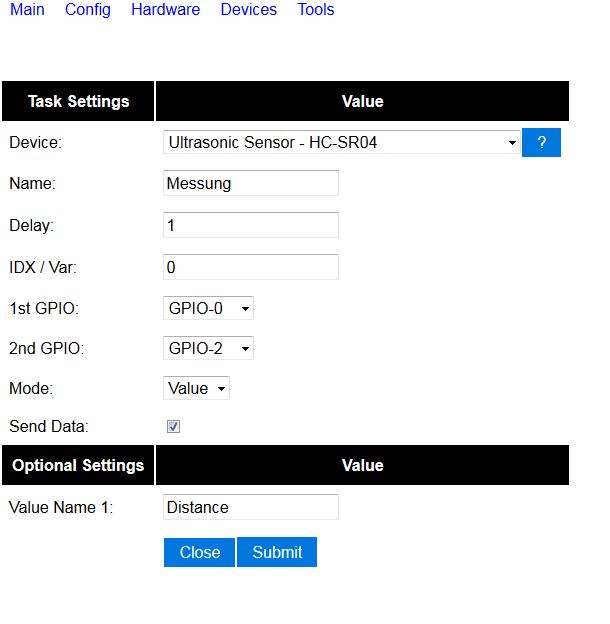Open the Mode dropdown set to Value

tap(196, 388)
